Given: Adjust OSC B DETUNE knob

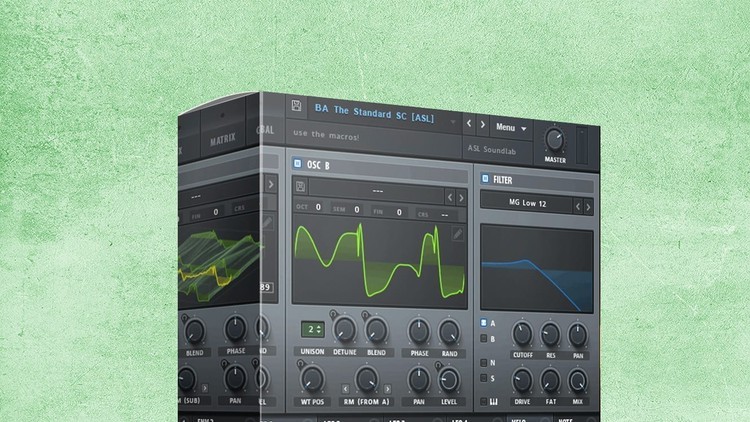Looking at the screenshot, I should click(344, 330).
